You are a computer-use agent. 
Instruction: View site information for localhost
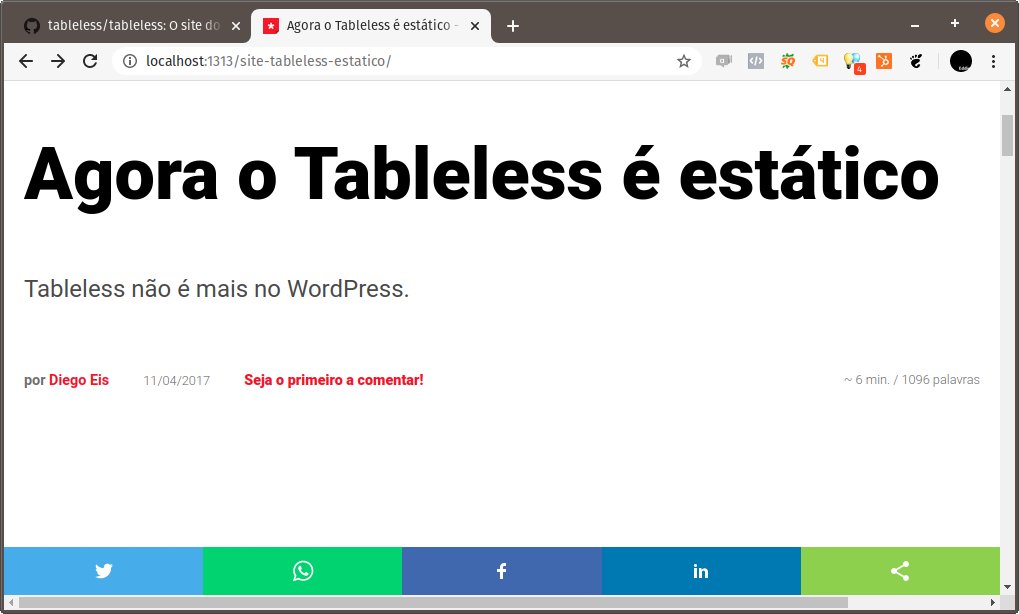pos(130,61)
